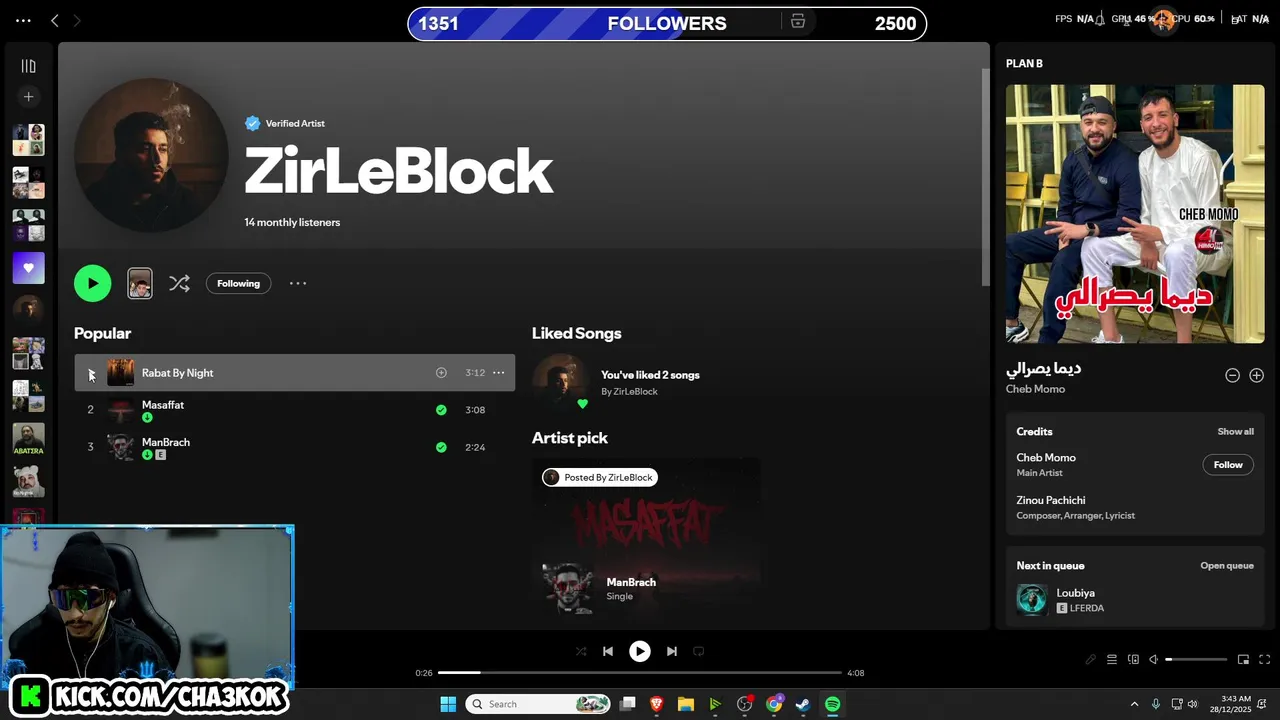Viewport: 1280px width, 720px height.
Task: Open the connect to a device icon
Action: pos(1133,659)
